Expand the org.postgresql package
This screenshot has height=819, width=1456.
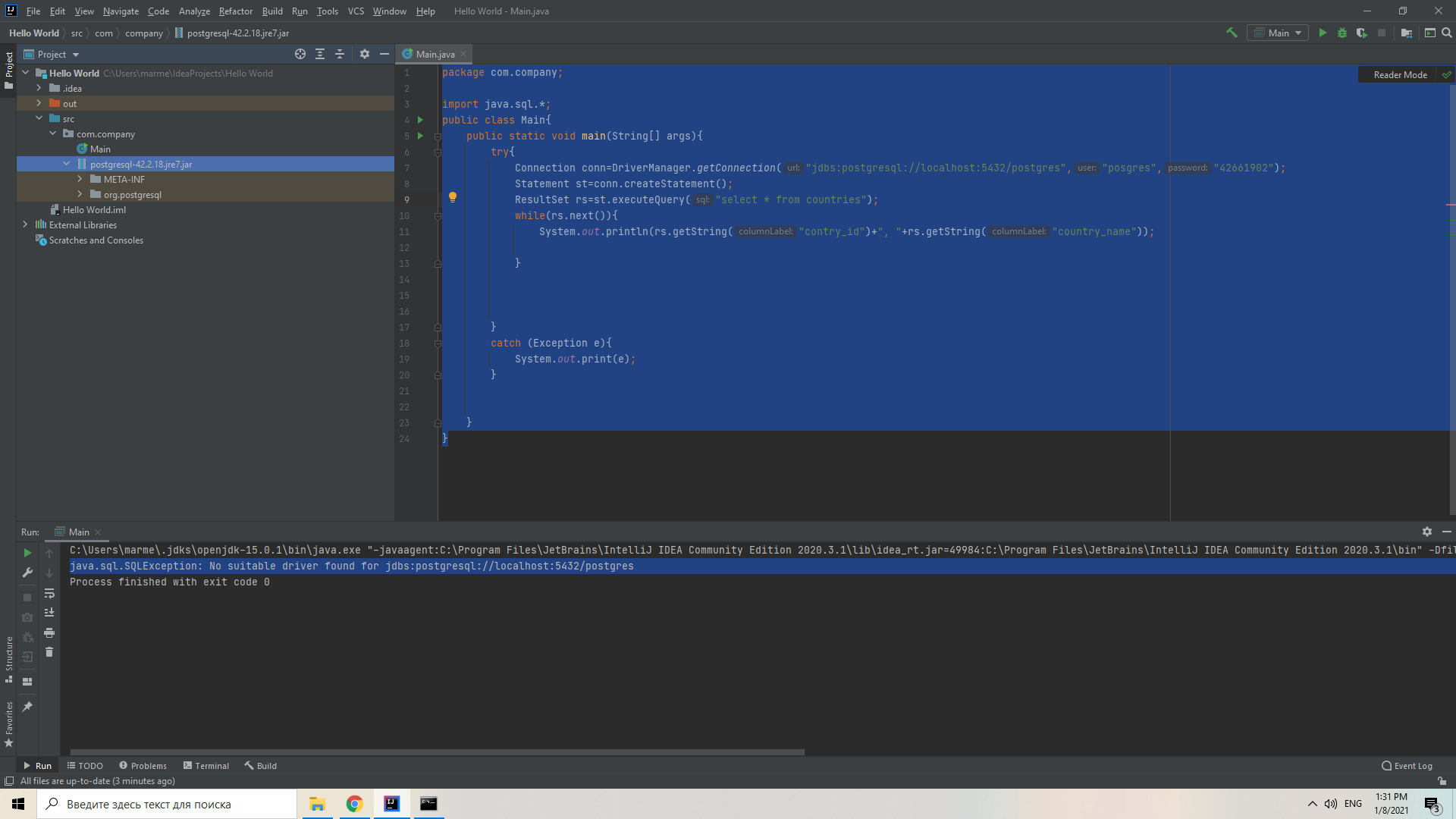click(x=80, y=194)
